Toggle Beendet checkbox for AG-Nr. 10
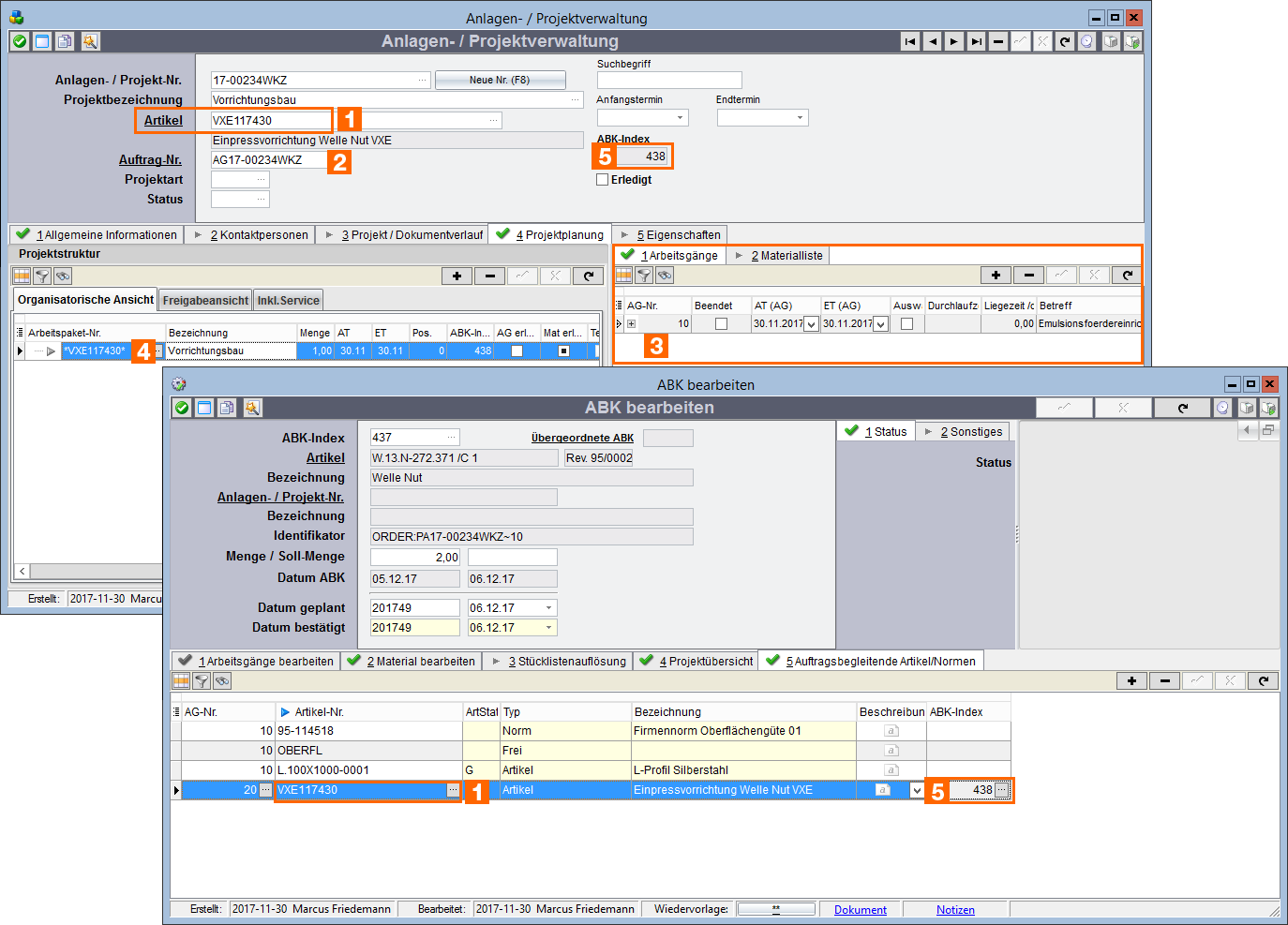 [x=721, y=323]
